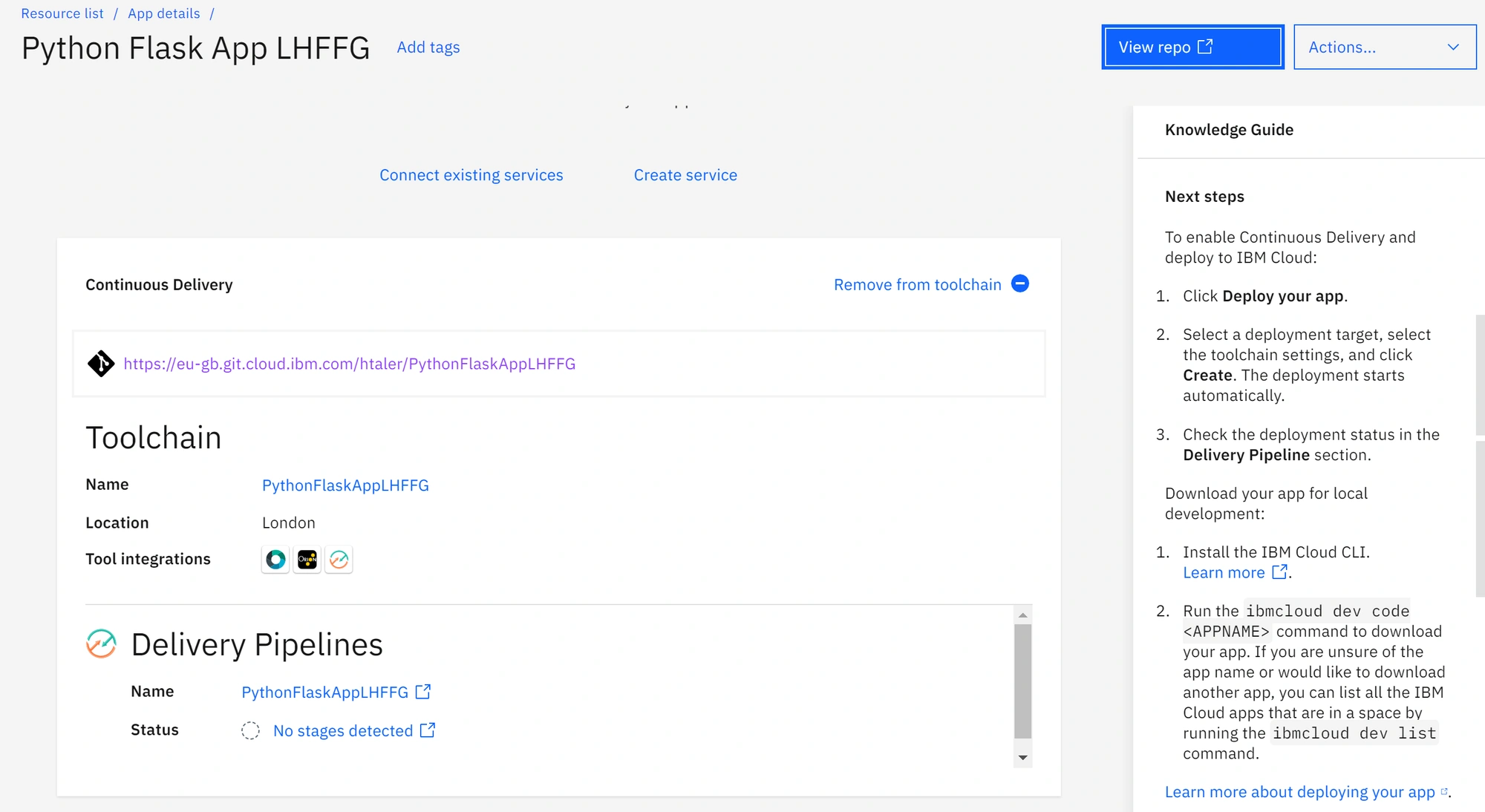
Task: Navigate to App details breadcrumb
Action: pyautogui.click(x=164, y=13)
